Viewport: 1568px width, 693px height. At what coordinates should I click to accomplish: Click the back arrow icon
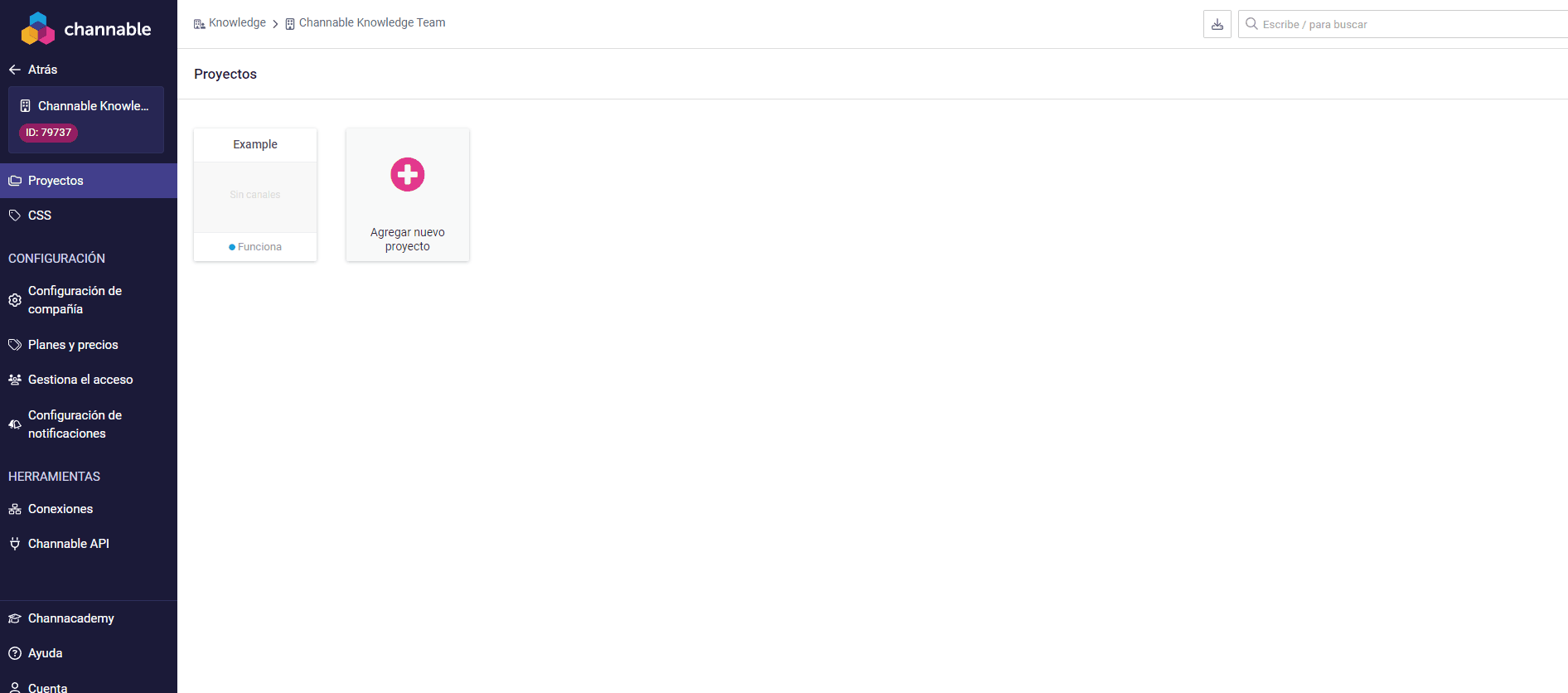click(15, 70)
